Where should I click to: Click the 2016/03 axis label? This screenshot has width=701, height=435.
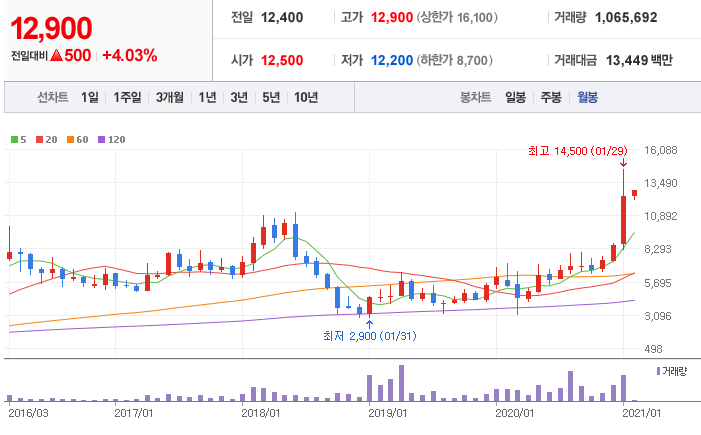tap(28, 413)
